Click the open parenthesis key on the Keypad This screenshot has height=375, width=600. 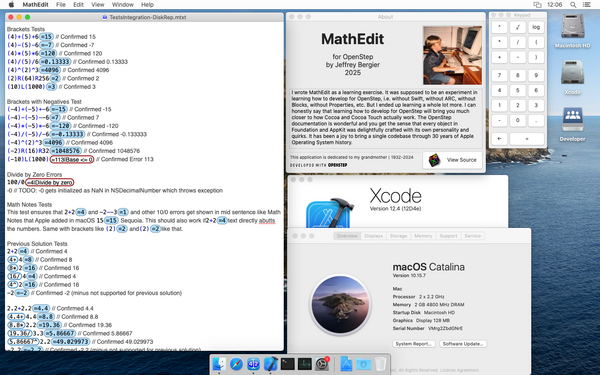click(x=536, y=42)
